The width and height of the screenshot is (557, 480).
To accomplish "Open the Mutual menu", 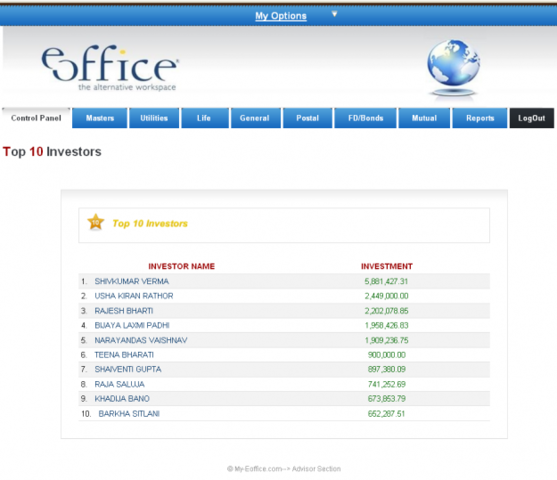I will [x=424, y=118].
